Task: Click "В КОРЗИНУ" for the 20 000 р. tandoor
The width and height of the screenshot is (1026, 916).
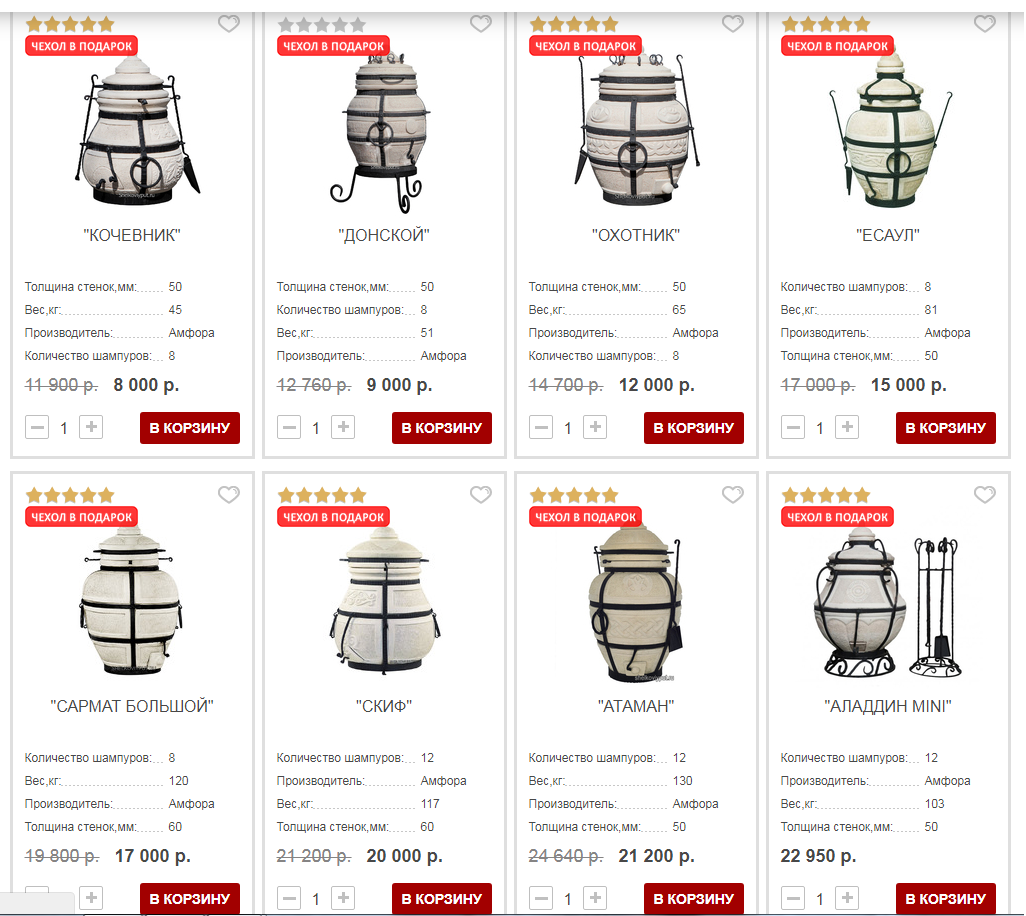Action: [x=442, y=898]
